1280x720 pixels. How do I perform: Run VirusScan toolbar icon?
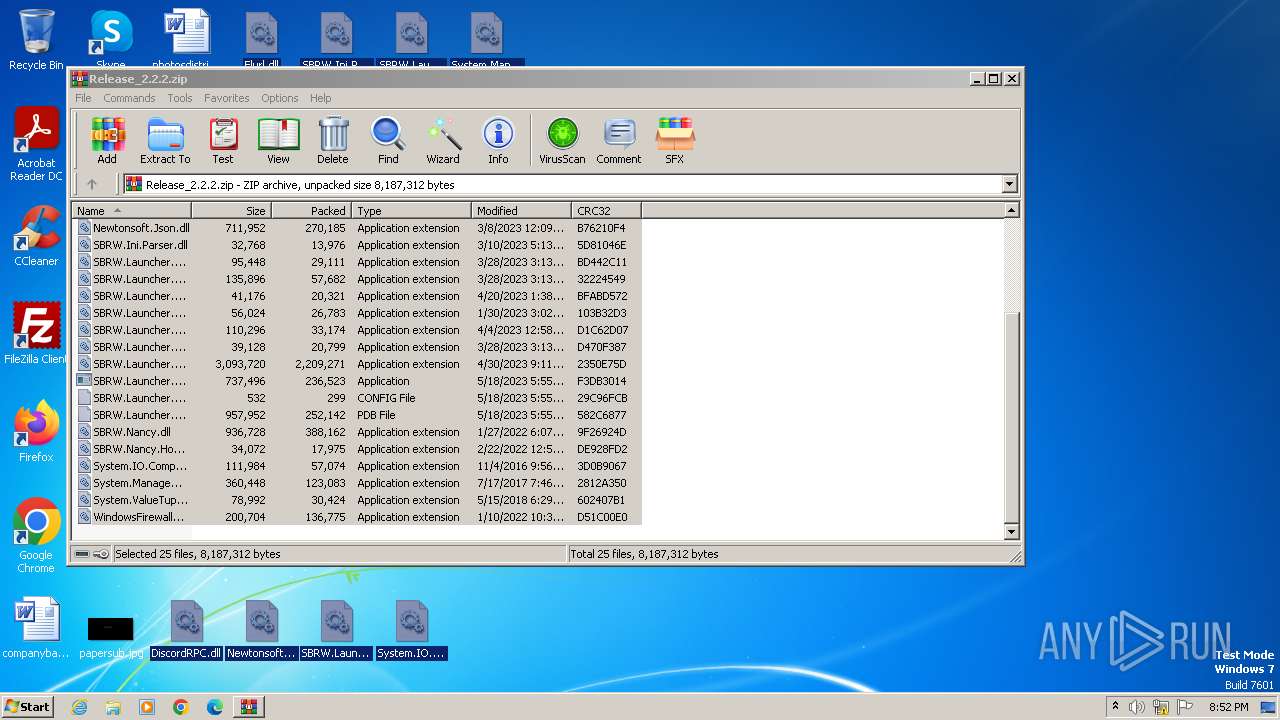point(562,141)
